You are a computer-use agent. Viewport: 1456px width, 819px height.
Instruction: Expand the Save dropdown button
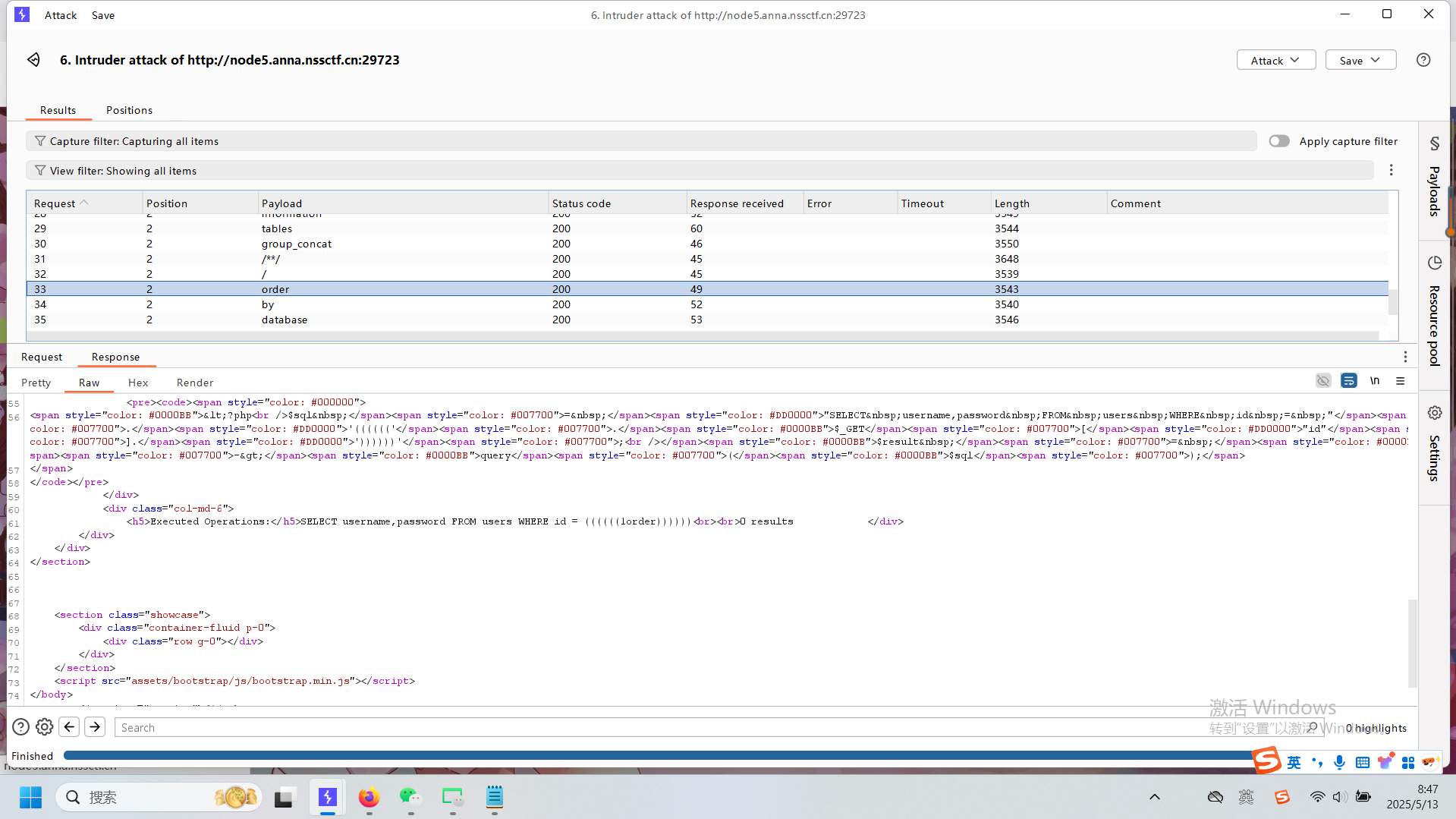point(1360,60)
